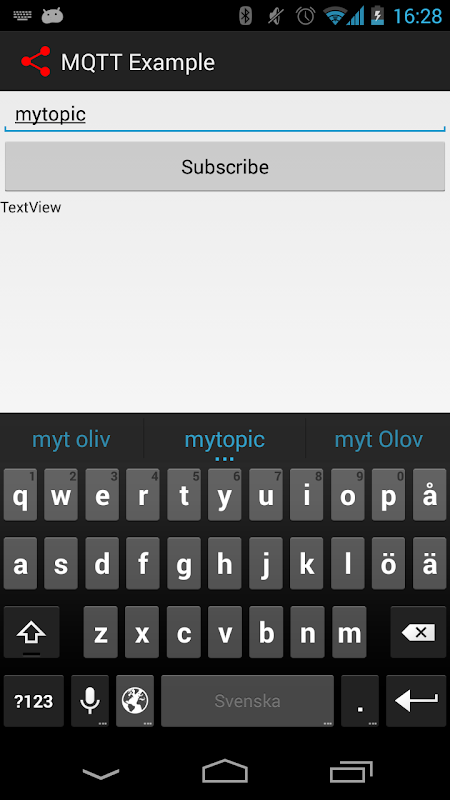Viewport: 450px width, 800px height.
Task: Tap the period key
Action: 360,701
